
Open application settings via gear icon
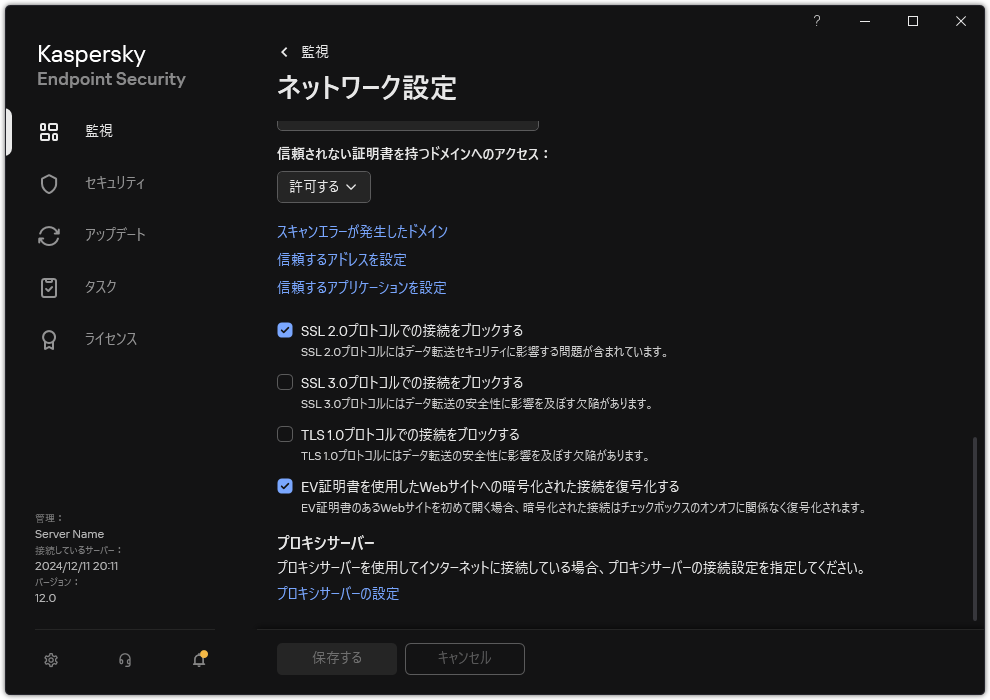50,660
